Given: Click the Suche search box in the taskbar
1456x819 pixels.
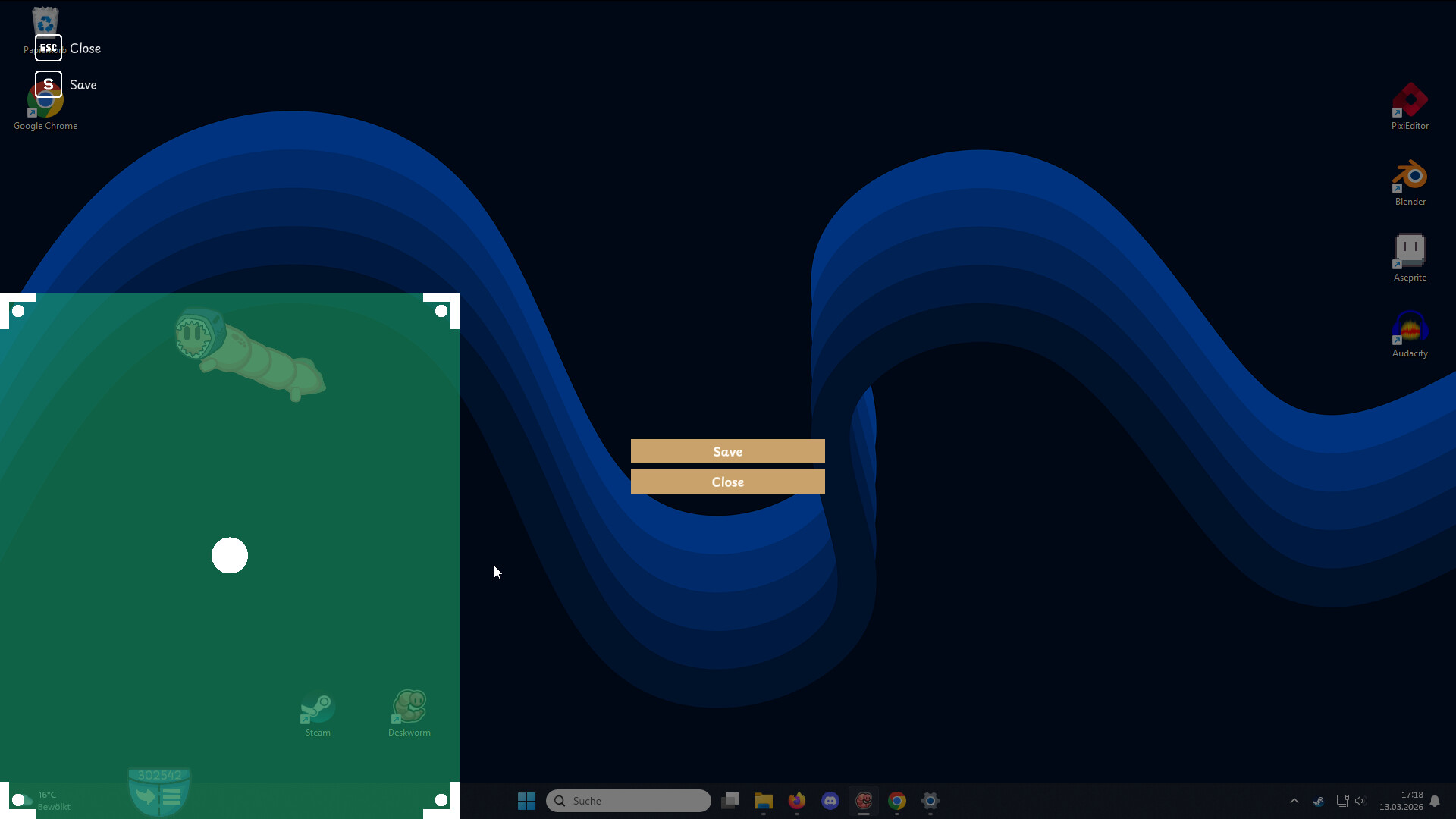Looking at the screenshot, I should click(x=629, y=801).
